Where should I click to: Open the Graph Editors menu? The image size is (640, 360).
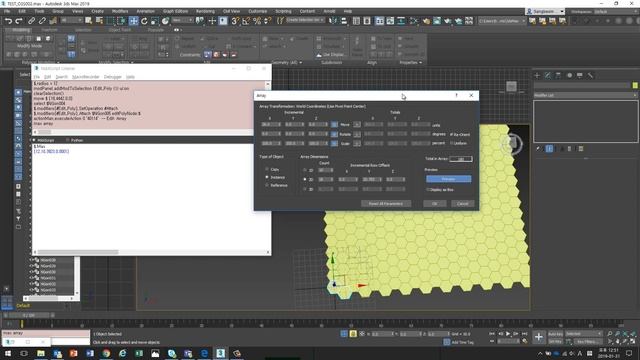pos(176,11)
